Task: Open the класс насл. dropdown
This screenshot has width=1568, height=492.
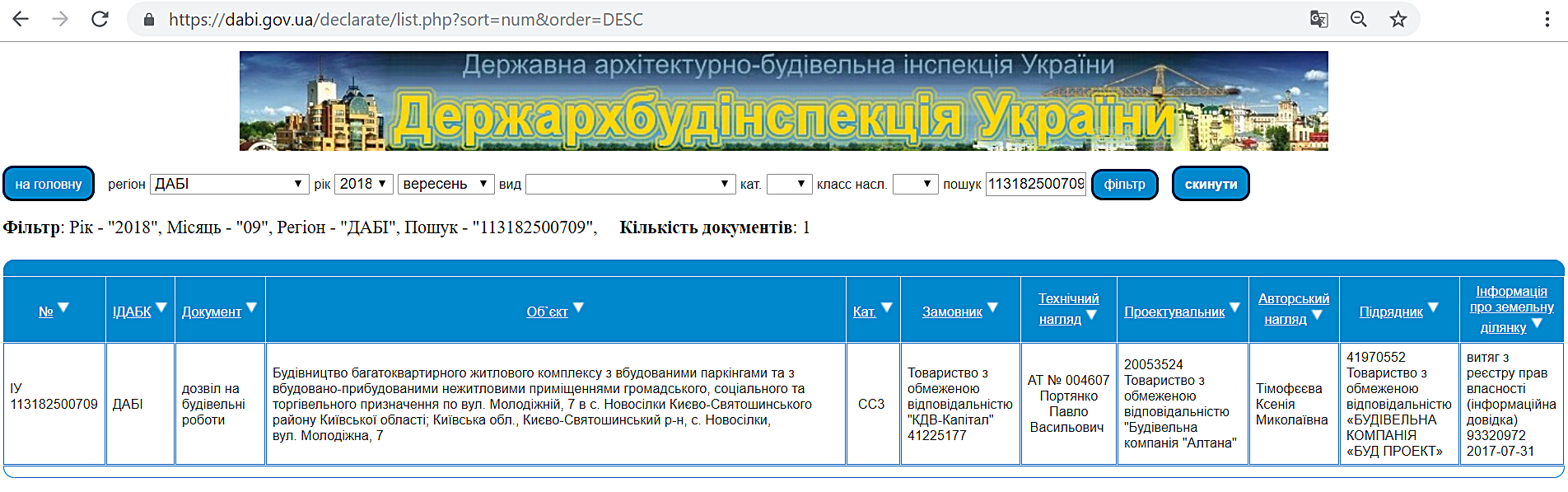Action: pos(915,184)
